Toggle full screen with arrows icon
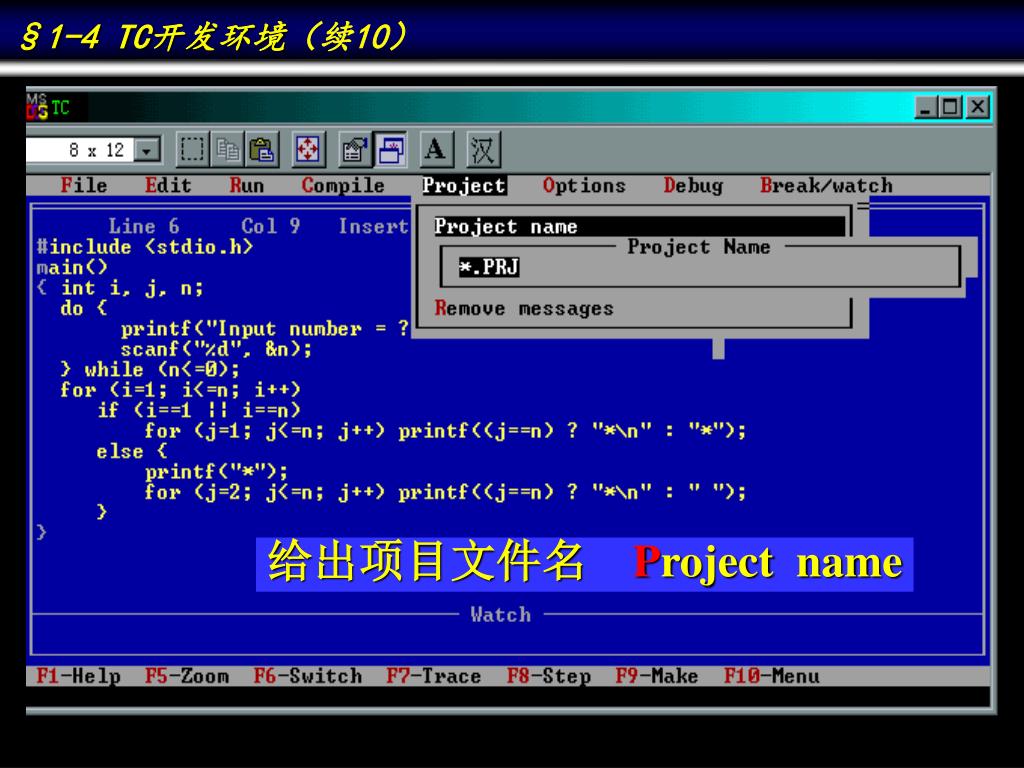 click(308, 150)
